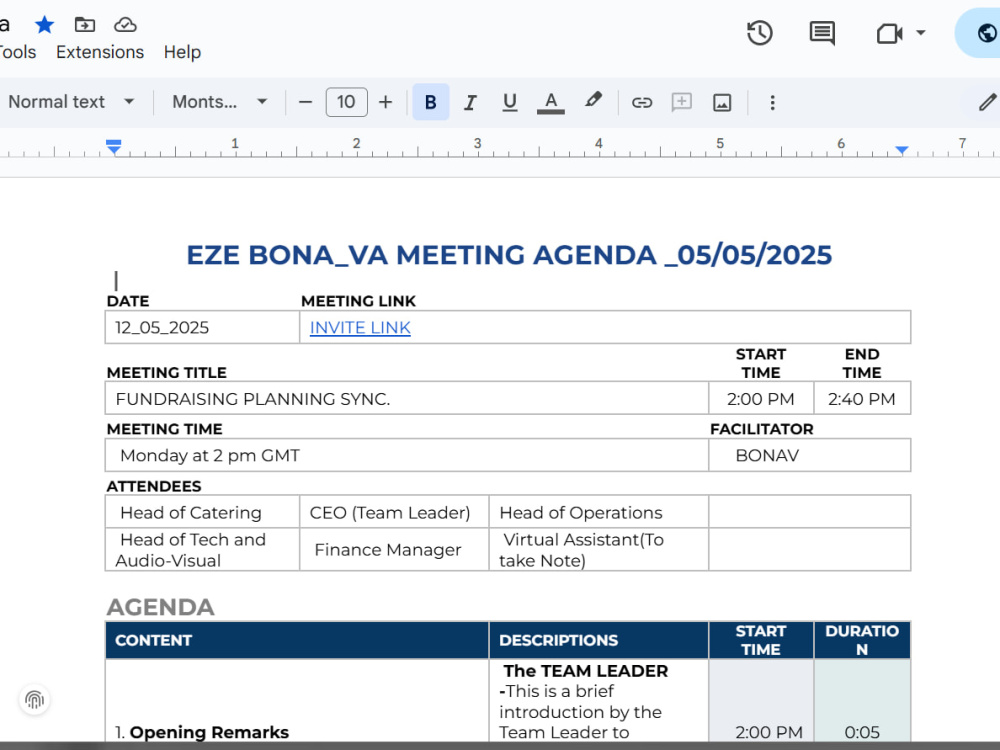The height and width of the screenshot is (750, 1000).
Task: Click The TEAM LEADER description text
Action: (x=585, y=671)
